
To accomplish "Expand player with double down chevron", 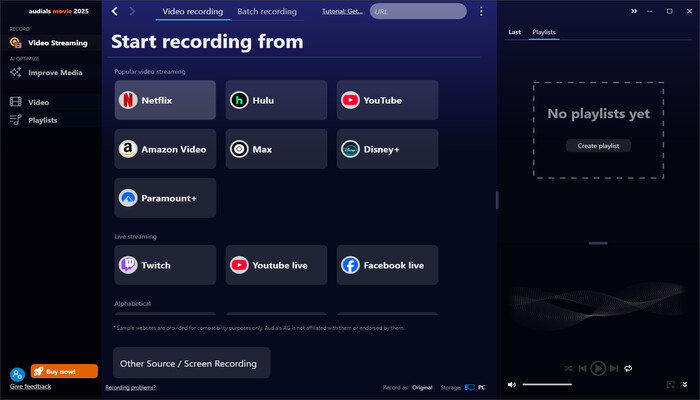I will 685,384.
